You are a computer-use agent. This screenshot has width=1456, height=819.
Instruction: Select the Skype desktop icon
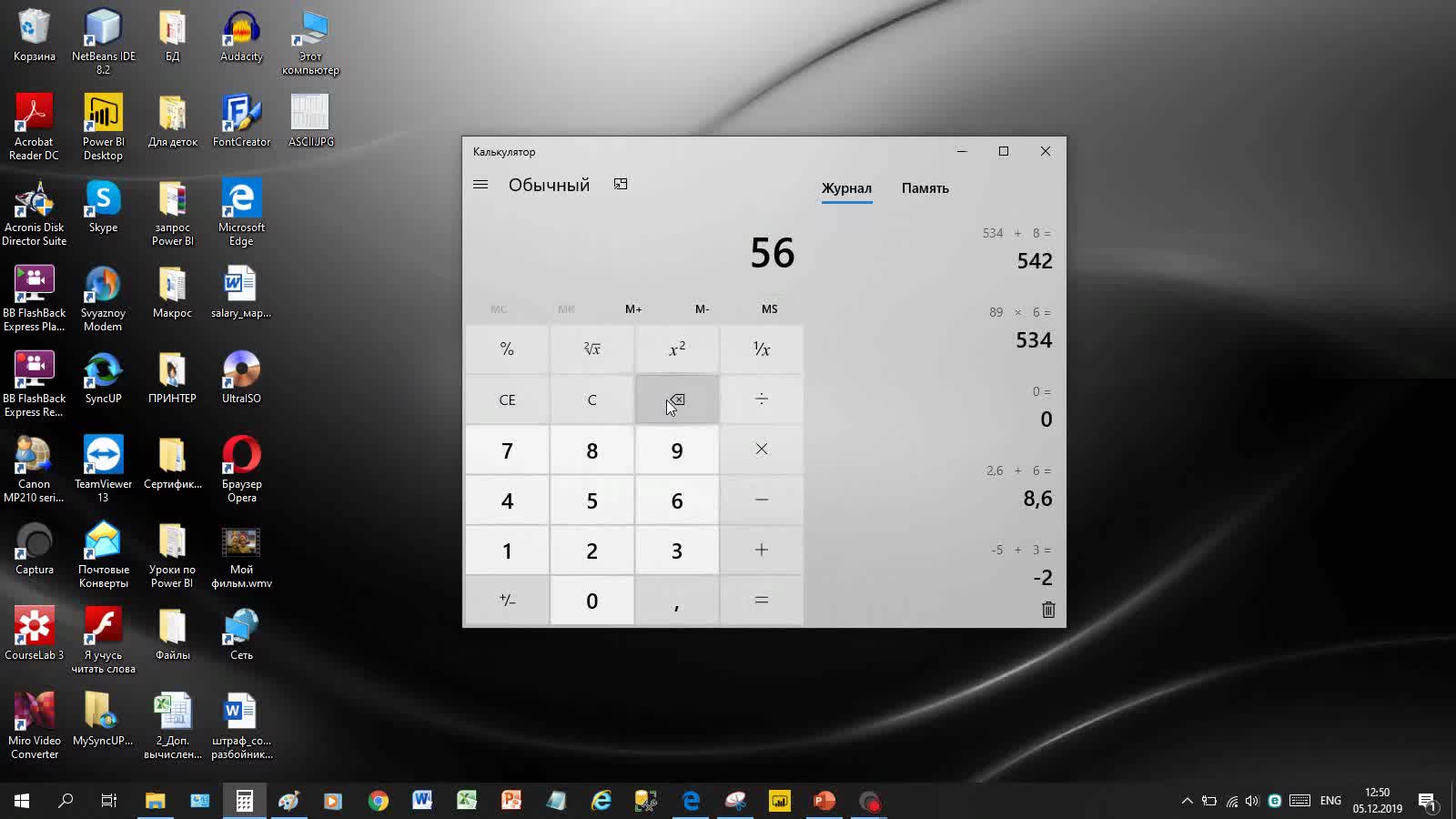(x=103, y=207)
